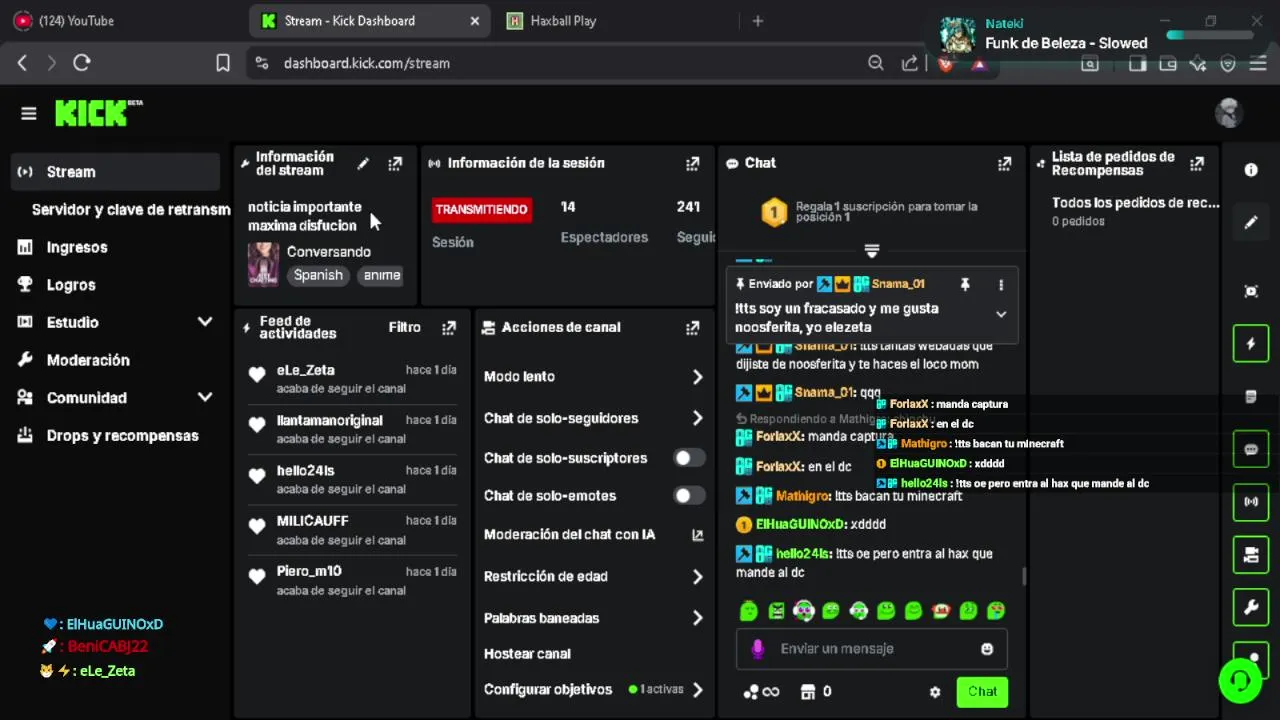This screenshot has width=1280, height=720.
Task: Expand the Restricción de edad arrow
Action: point(697,577)
